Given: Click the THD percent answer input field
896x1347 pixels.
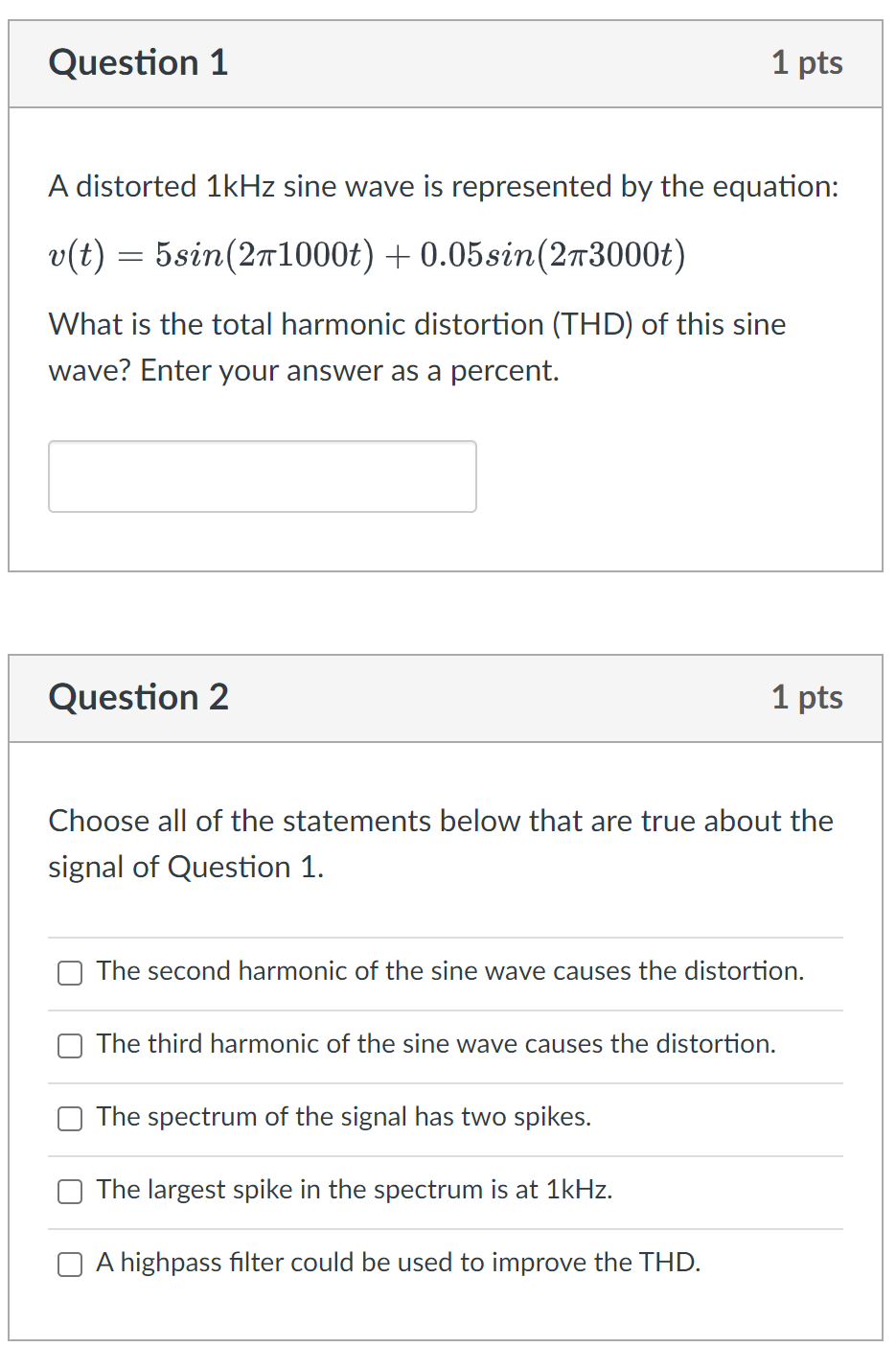Looking at the screenshot, I should pos(263,476).
